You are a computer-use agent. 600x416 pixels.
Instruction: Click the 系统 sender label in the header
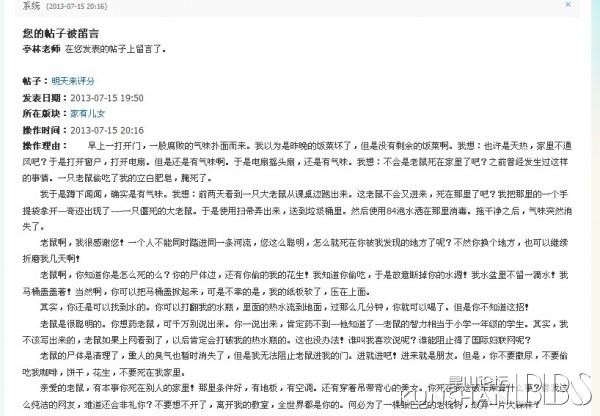[x=31, y=5]
